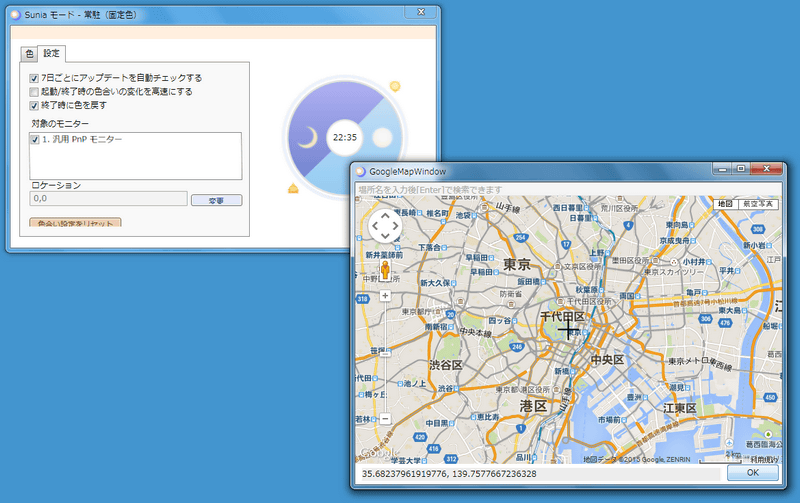
Task: Zoom in with the map plus button
Action: point(385,295)
